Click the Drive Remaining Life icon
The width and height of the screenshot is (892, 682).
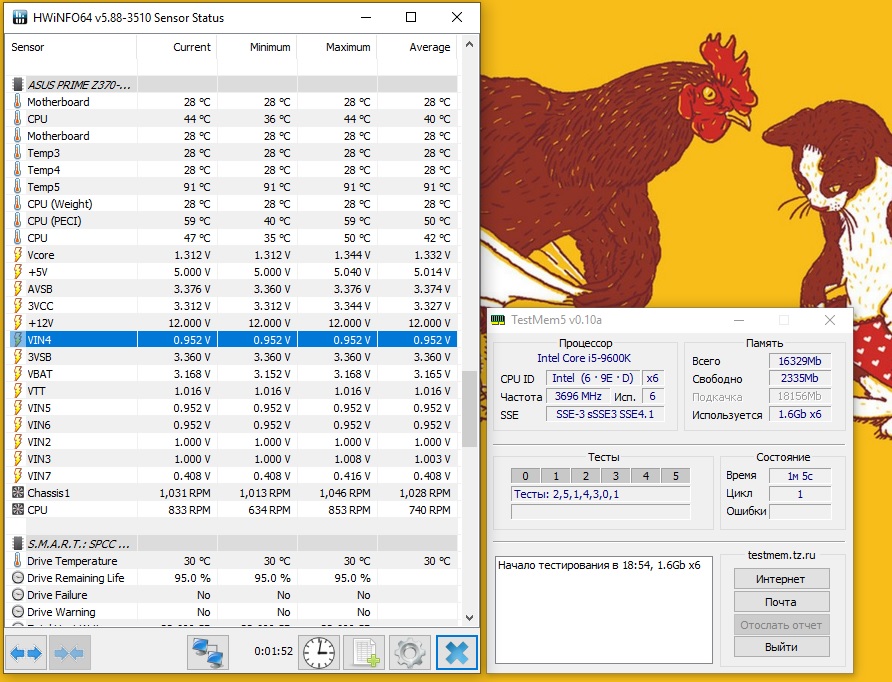(18, 578)
